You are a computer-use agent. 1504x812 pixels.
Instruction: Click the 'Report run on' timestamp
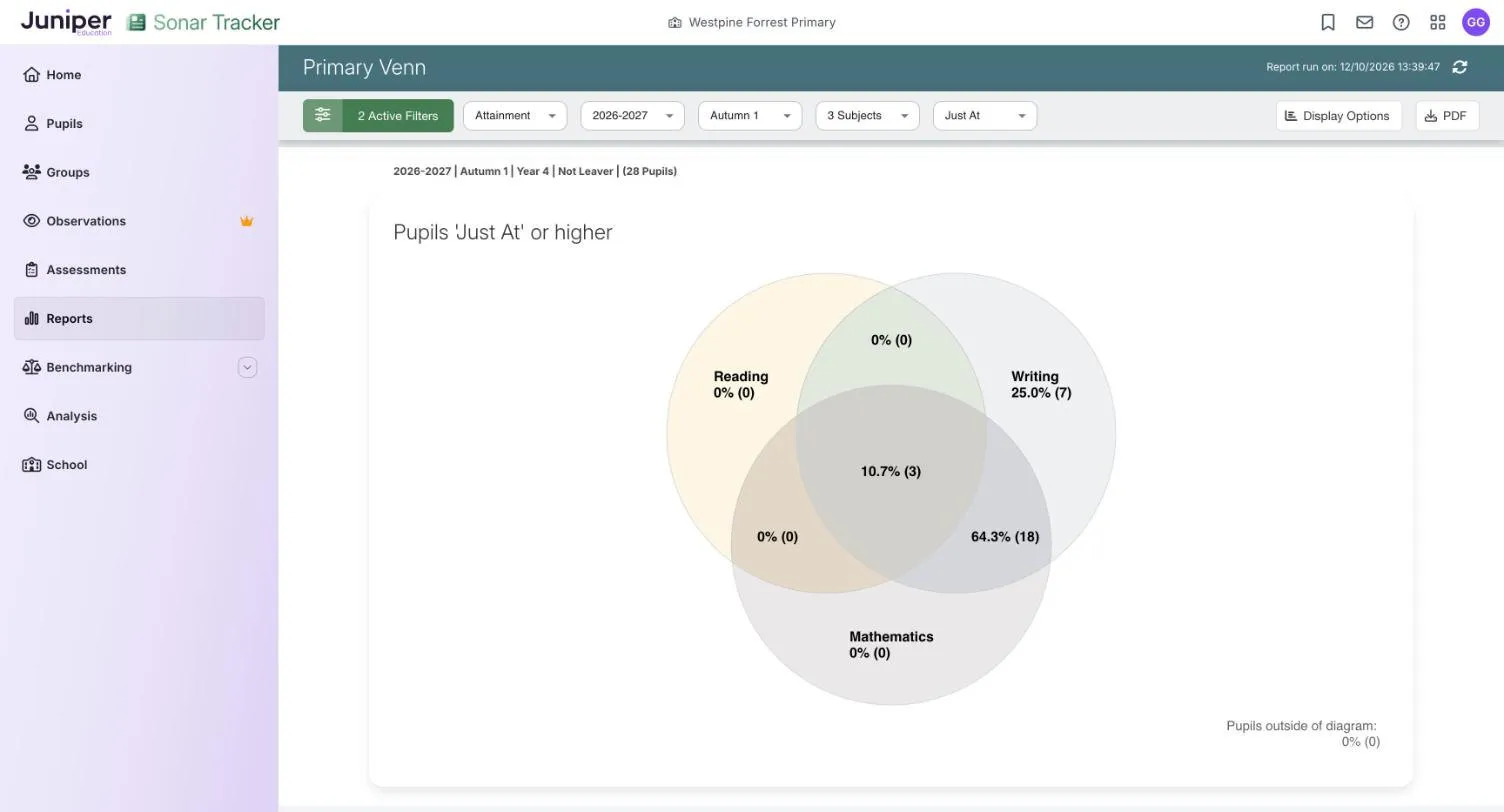1353,67
